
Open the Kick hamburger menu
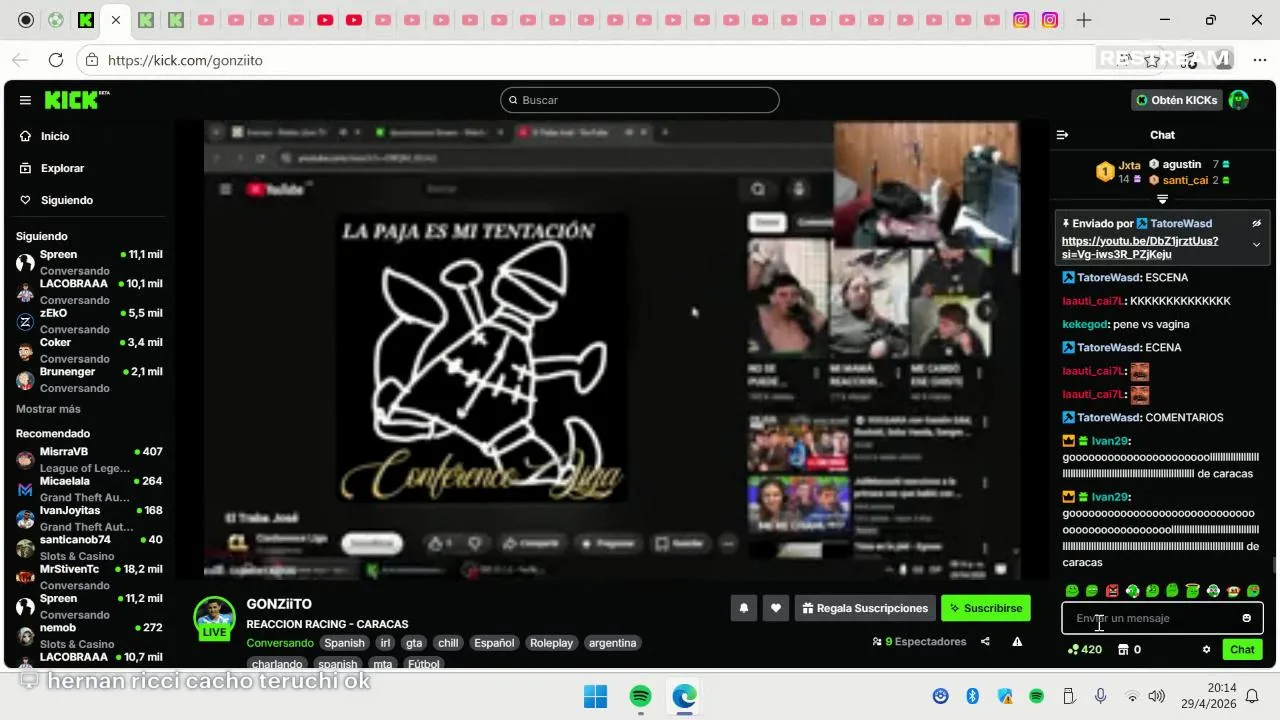(25, 100)
